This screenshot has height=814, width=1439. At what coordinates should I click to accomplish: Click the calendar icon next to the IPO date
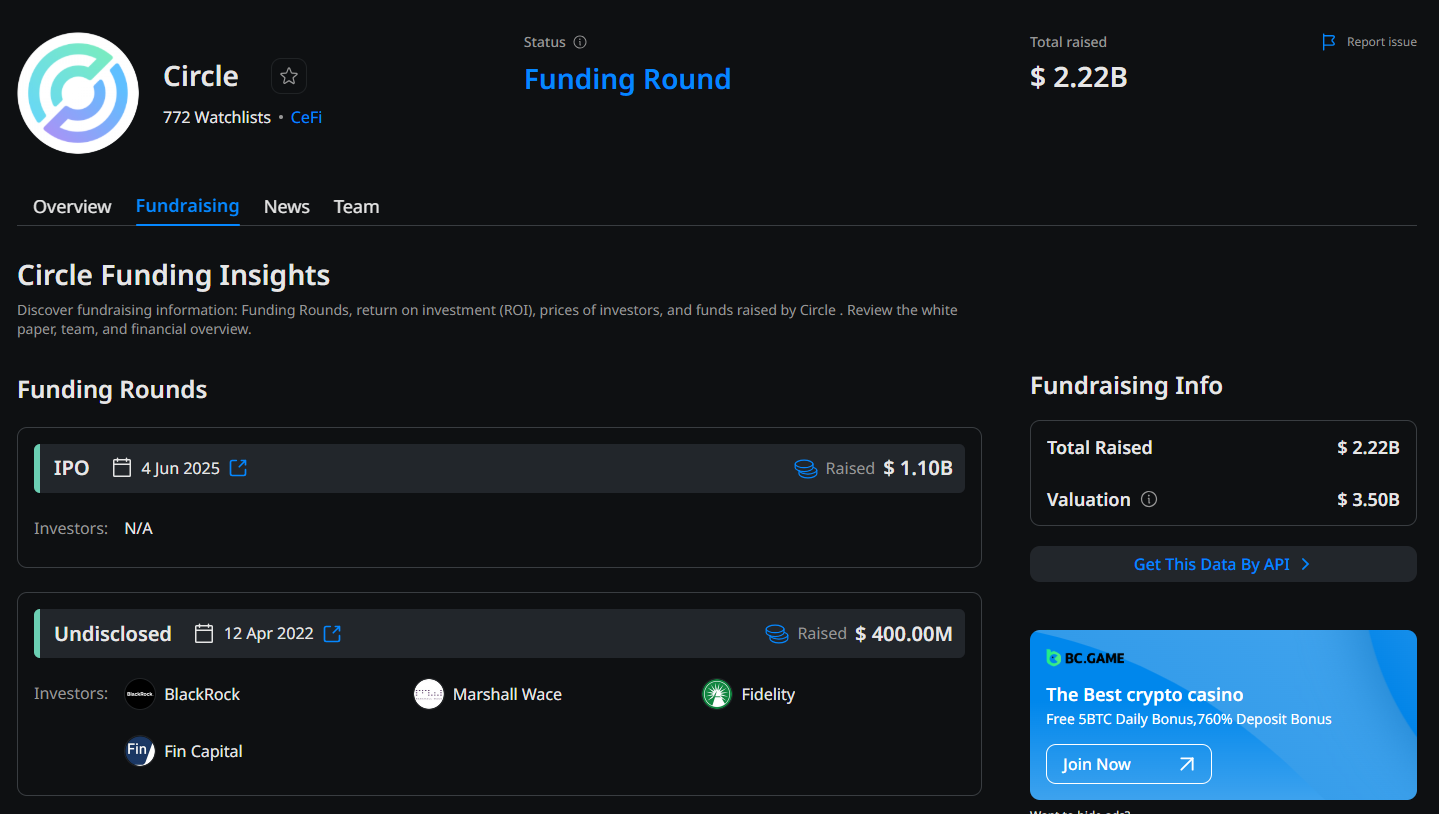121,466
